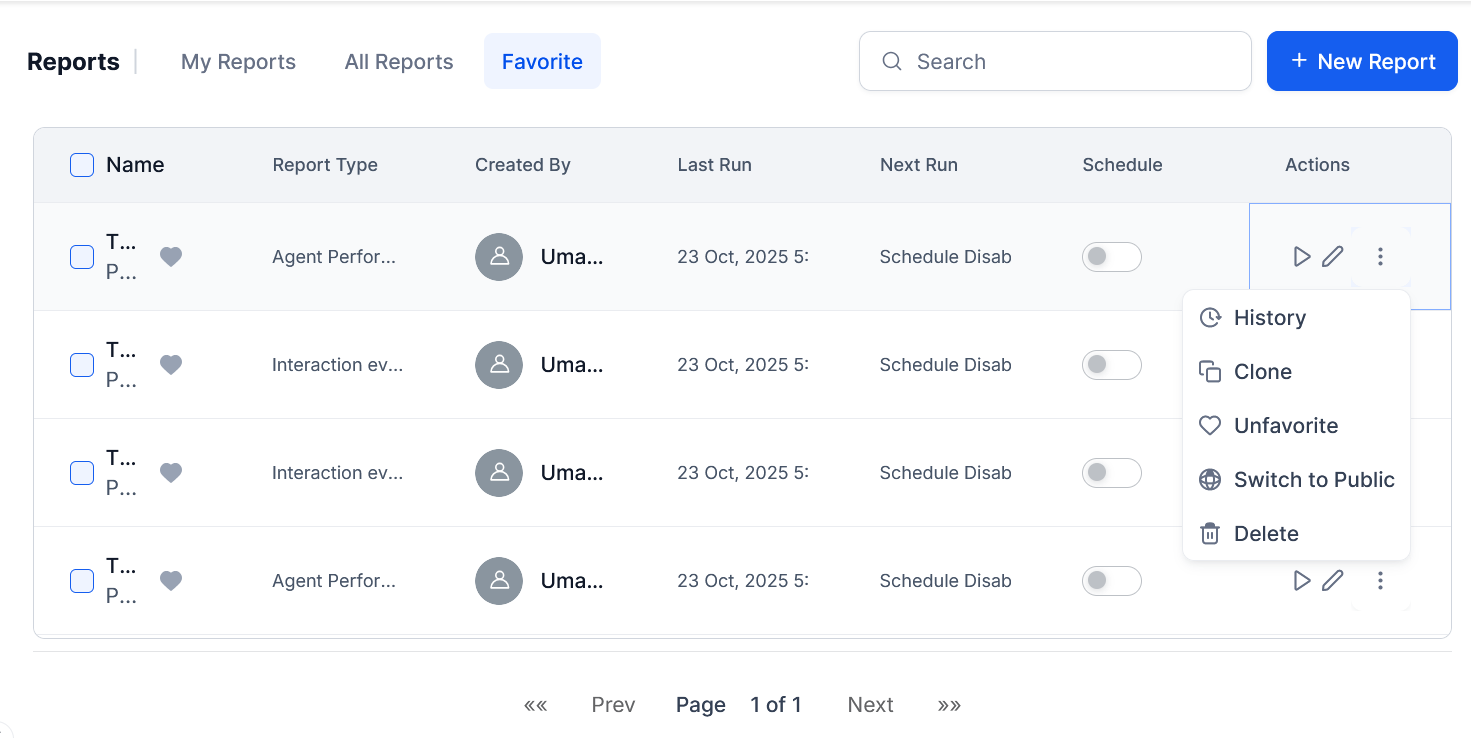The height and width of the screenshot is (738, 1471).
Task: Enable schedule toggle for third report
Action: [x=1111, y=473]
